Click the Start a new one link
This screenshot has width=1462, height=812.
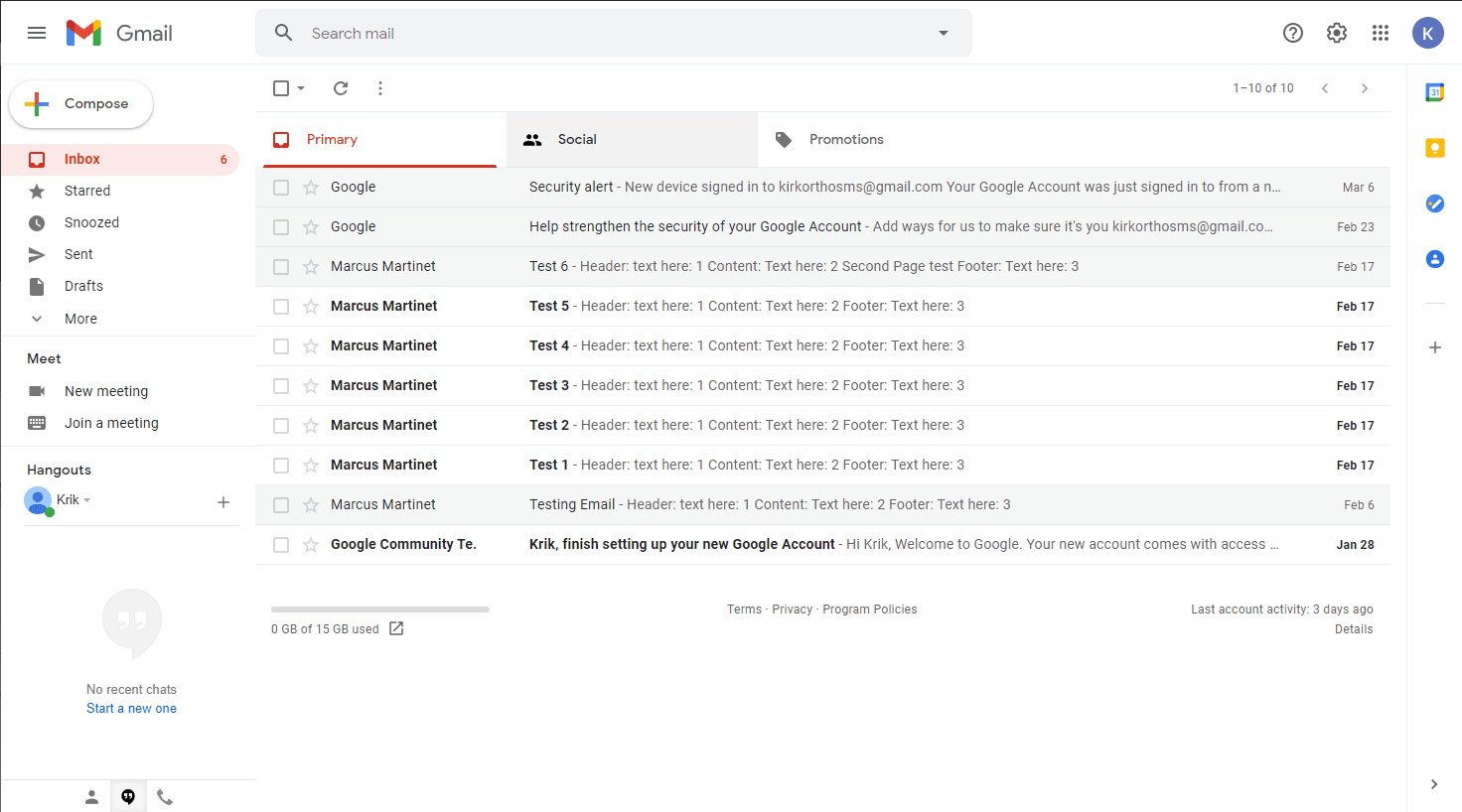(x=131, y=709)
